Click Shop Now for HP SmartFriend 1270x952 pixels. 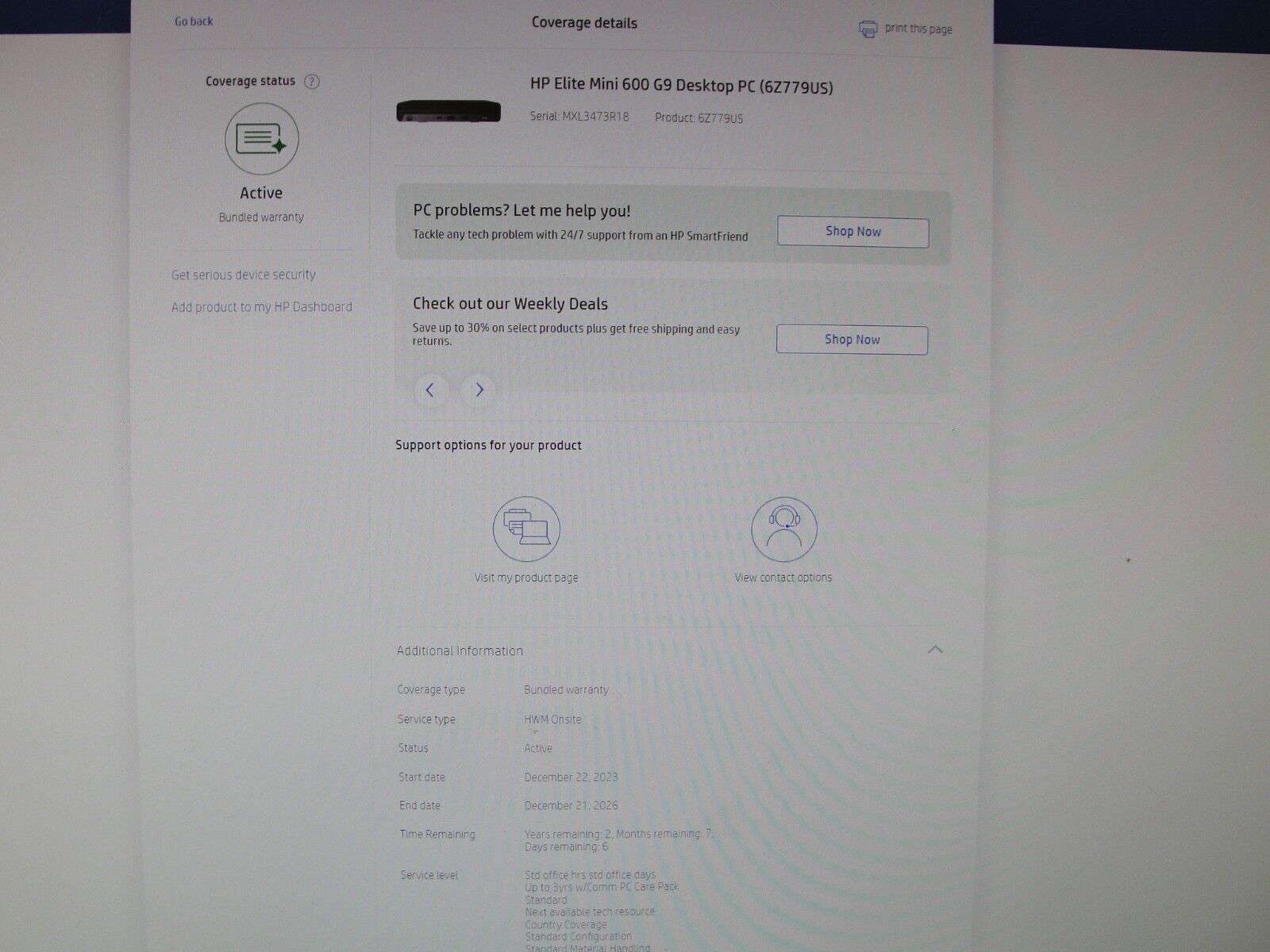[x=853, y=232]
